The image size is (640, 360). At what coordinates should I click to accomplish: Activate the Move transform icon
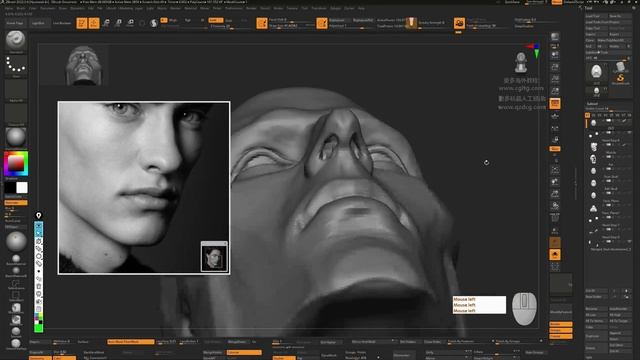coord(106,23)
